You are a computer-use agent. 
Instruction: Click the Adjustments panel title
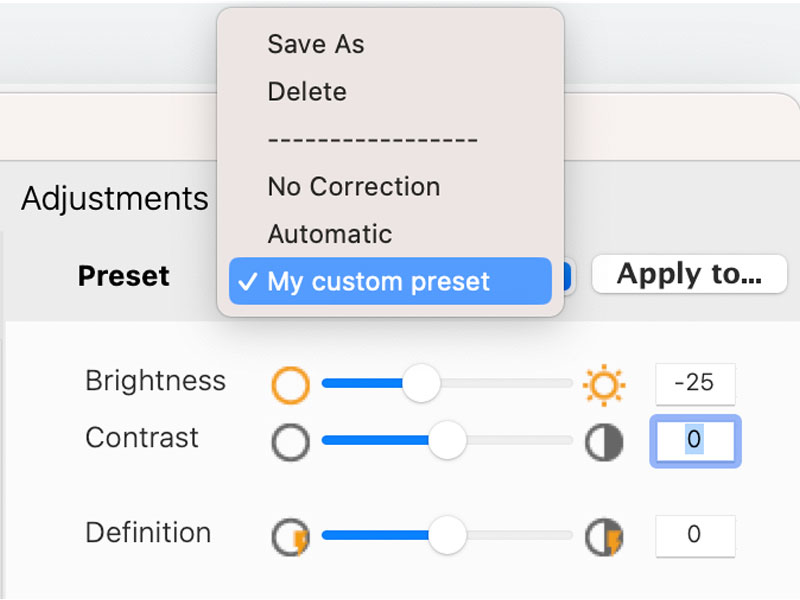pyautogui.click(x=114, y=198)
